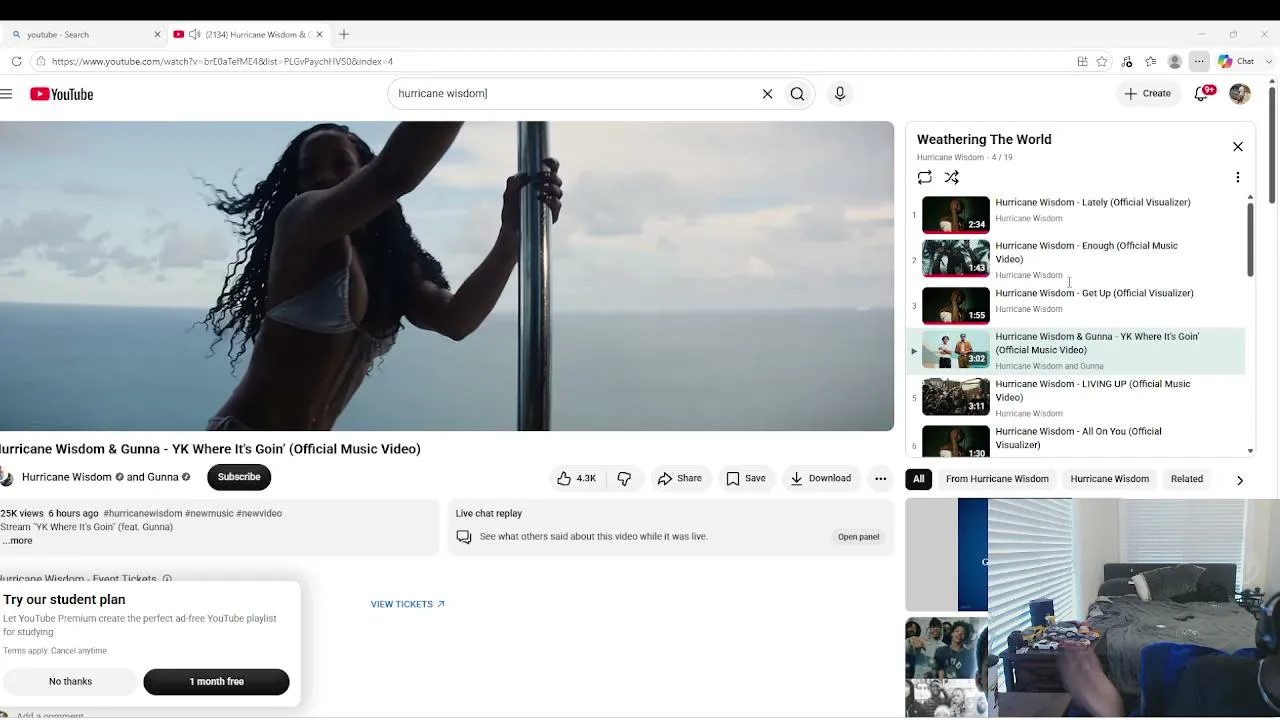1280x720 pixels.
Task: Open the Create menu
Action: pyautogui.click(x=1147, y=94)
